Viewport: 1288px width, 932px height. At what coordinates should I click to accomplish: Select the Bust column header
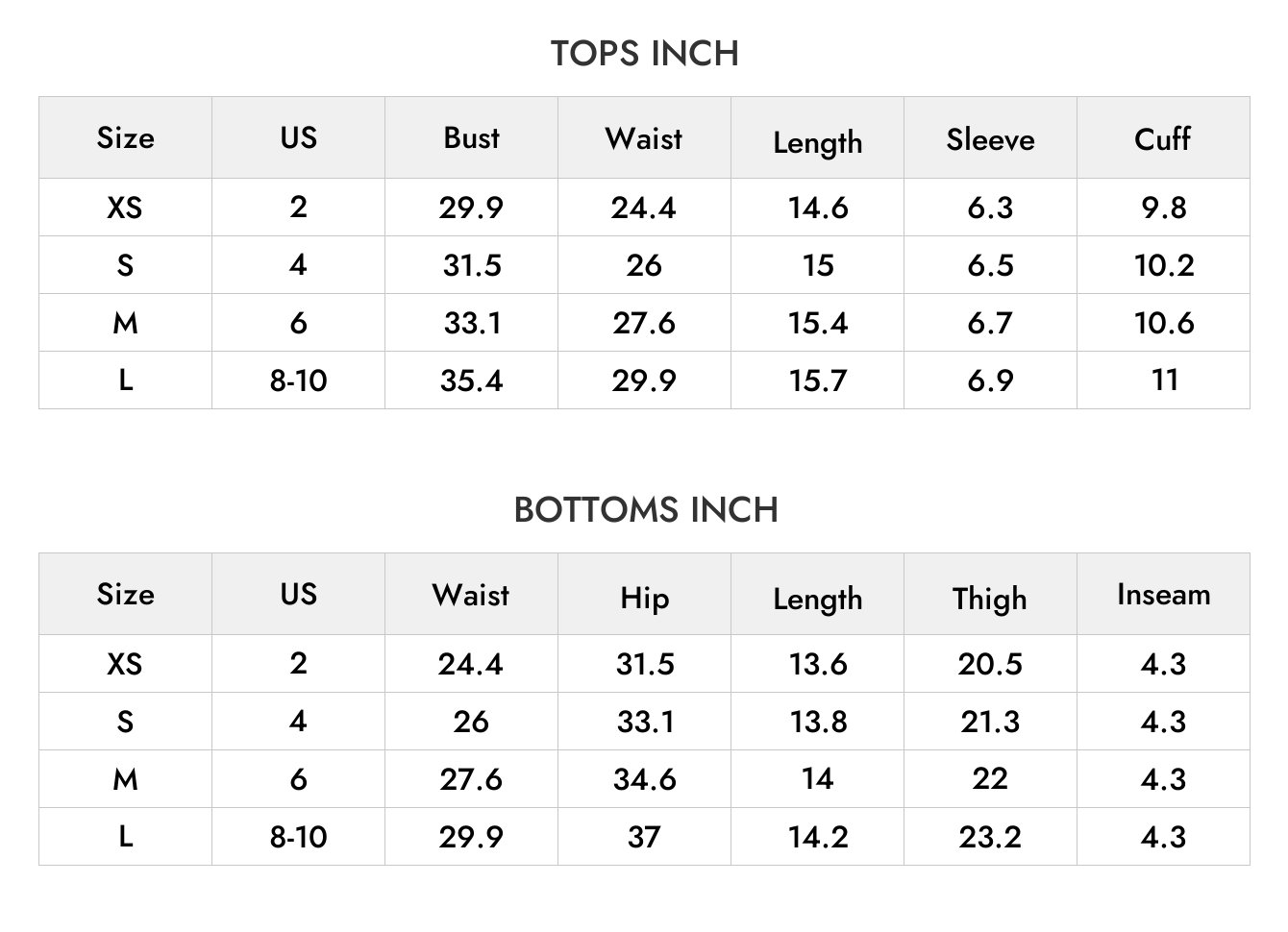click(471, 137)
